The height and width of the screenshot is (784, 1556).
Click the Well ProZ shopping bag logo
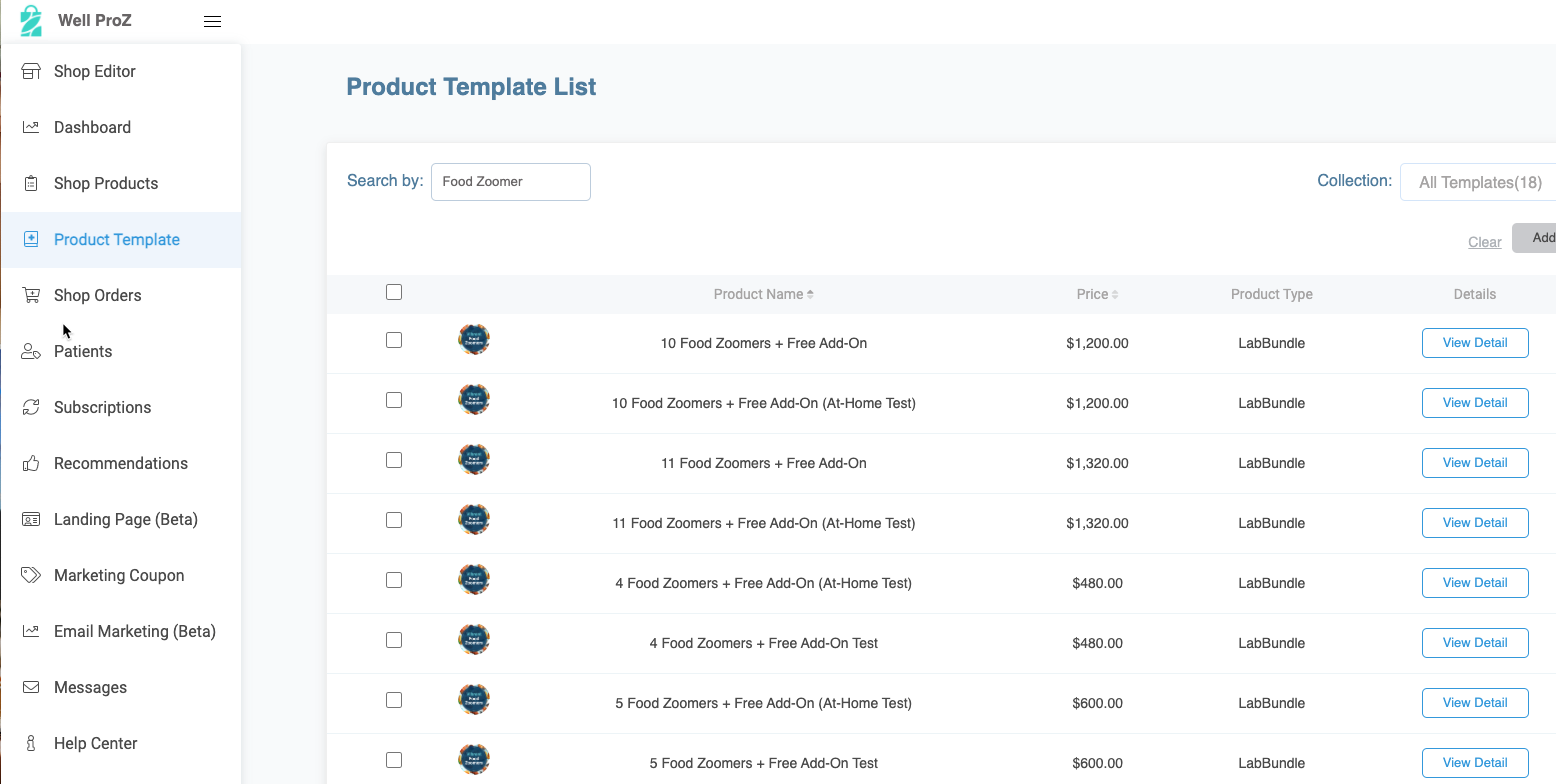pyautogui.click(x=31, y=20)
